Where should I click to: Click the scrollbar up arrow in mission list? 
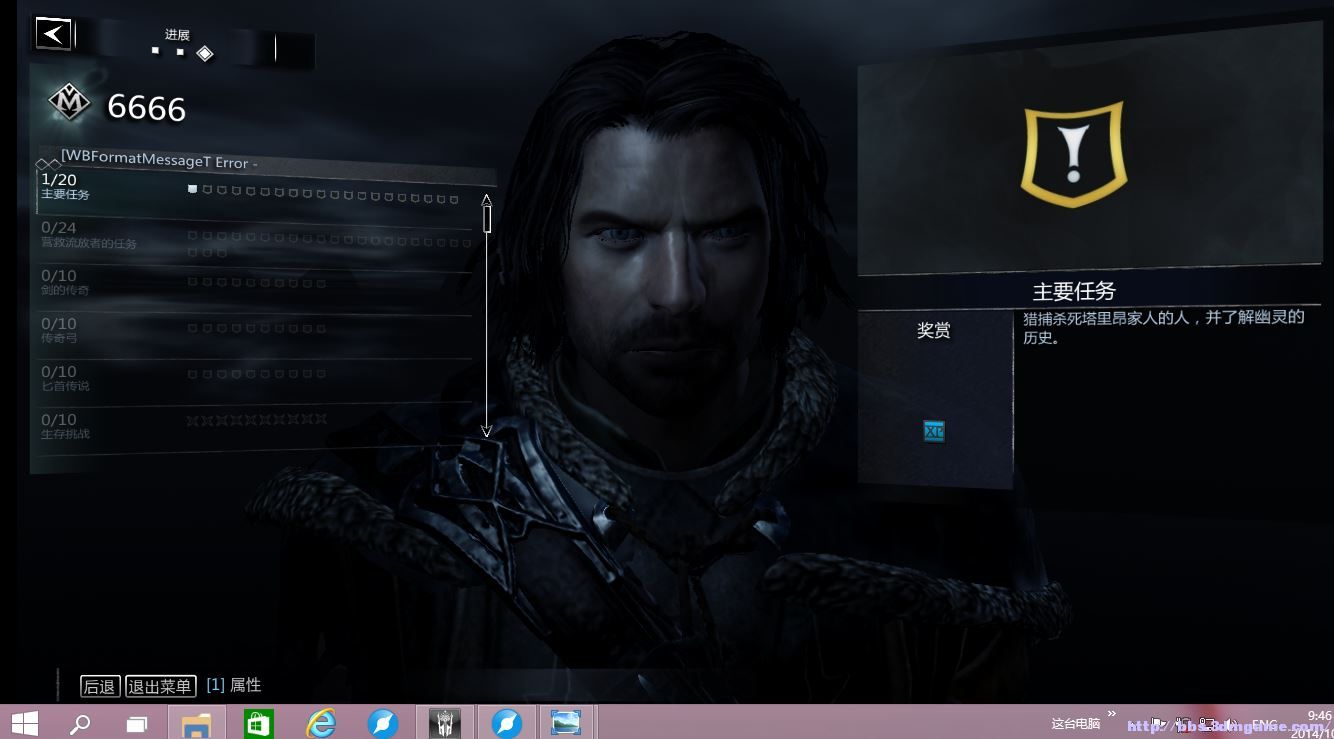pyautogui.click(x=487, y=199)
